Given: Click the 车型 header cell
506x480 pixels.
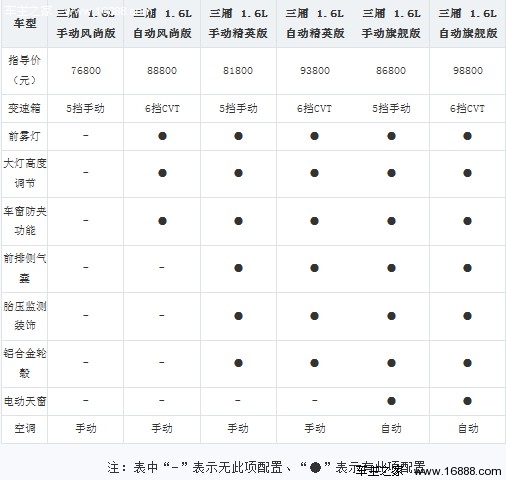Looking at the screenshot, I should [25, 23].
